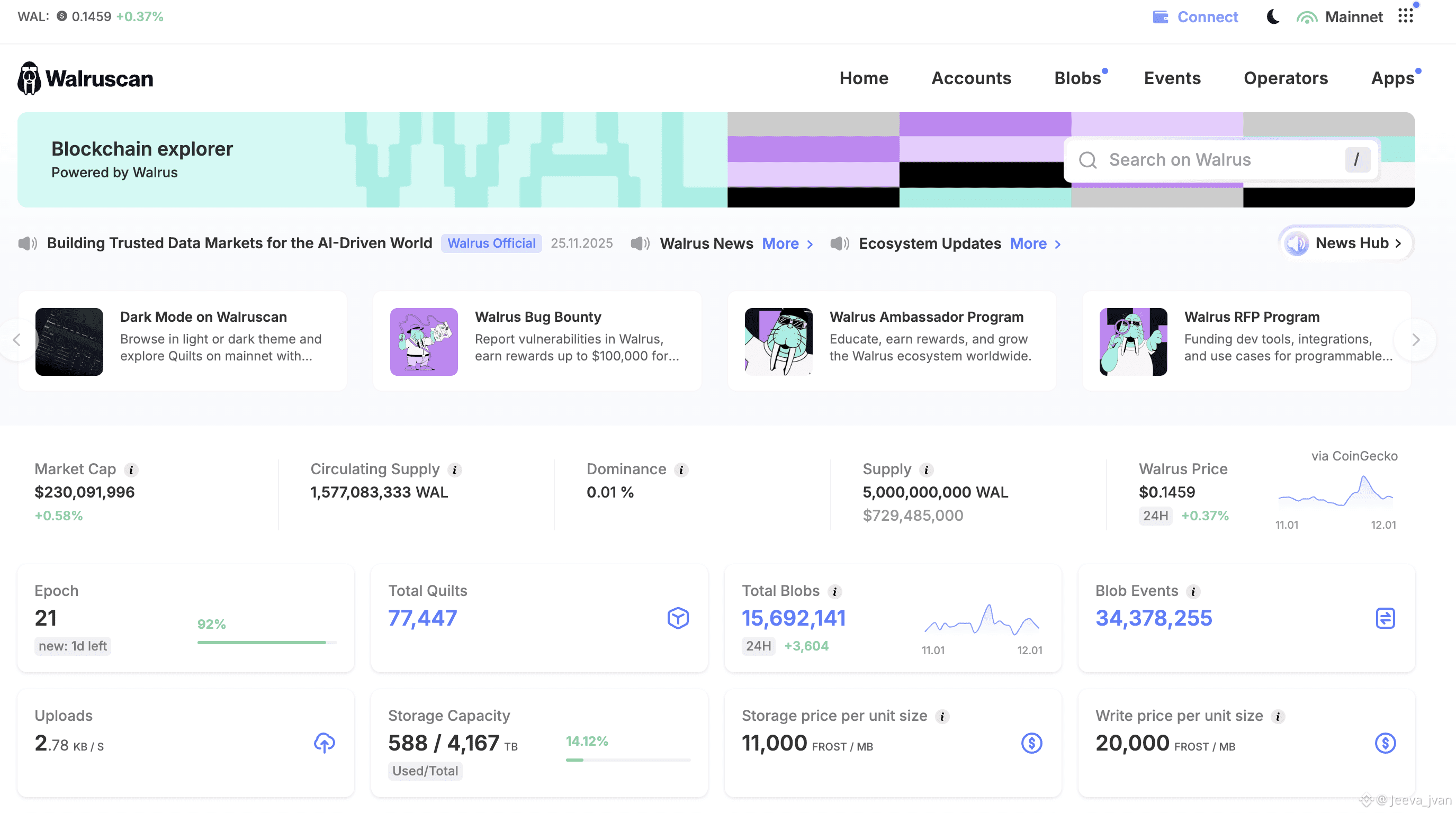Click the Walruscan logo
This screenshot has width=1456, height=813.
[85, 78]
